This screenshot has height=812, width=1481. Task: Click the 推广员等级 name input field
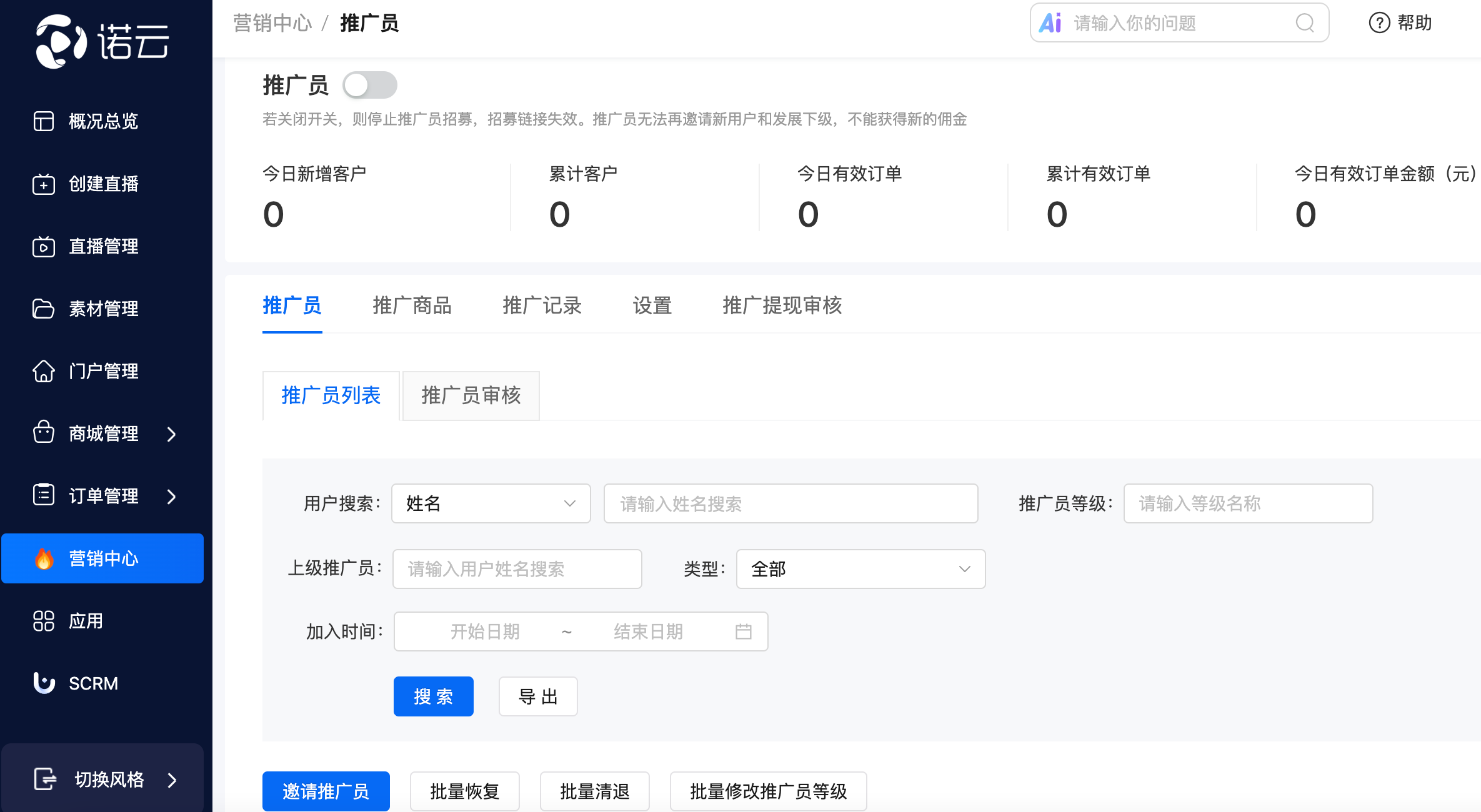(1247, 503)
